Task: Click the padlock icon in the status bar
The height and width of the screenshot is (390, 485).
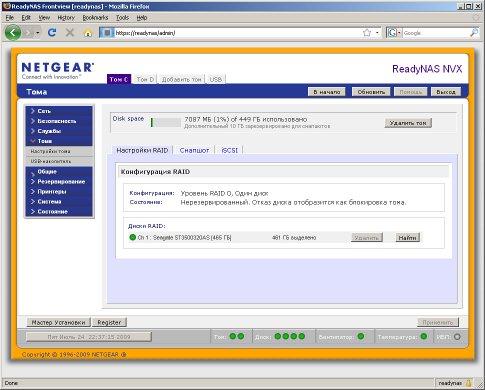Action: (469, 383)
